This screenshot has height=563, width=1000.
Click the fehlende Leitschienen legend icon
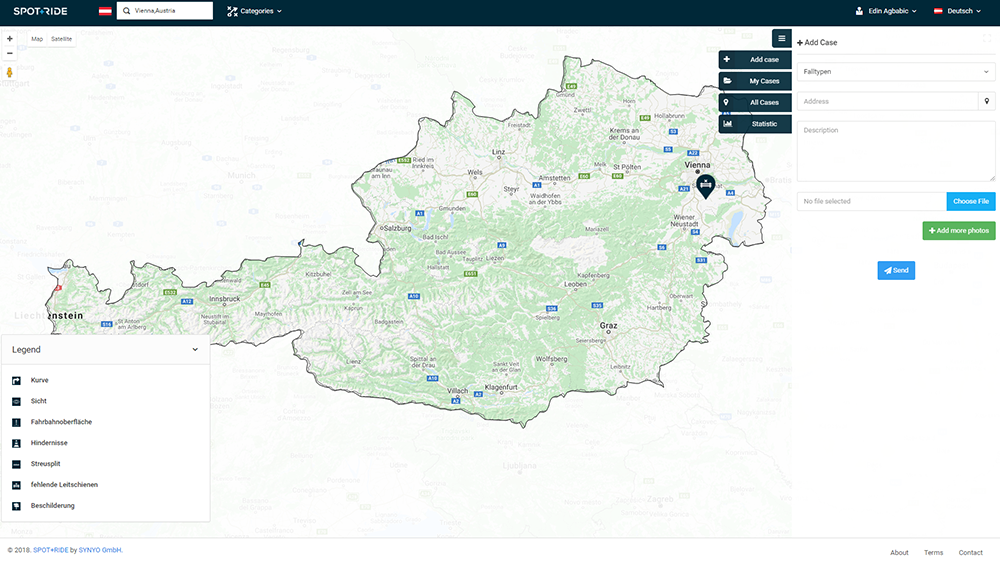[16, 485]
